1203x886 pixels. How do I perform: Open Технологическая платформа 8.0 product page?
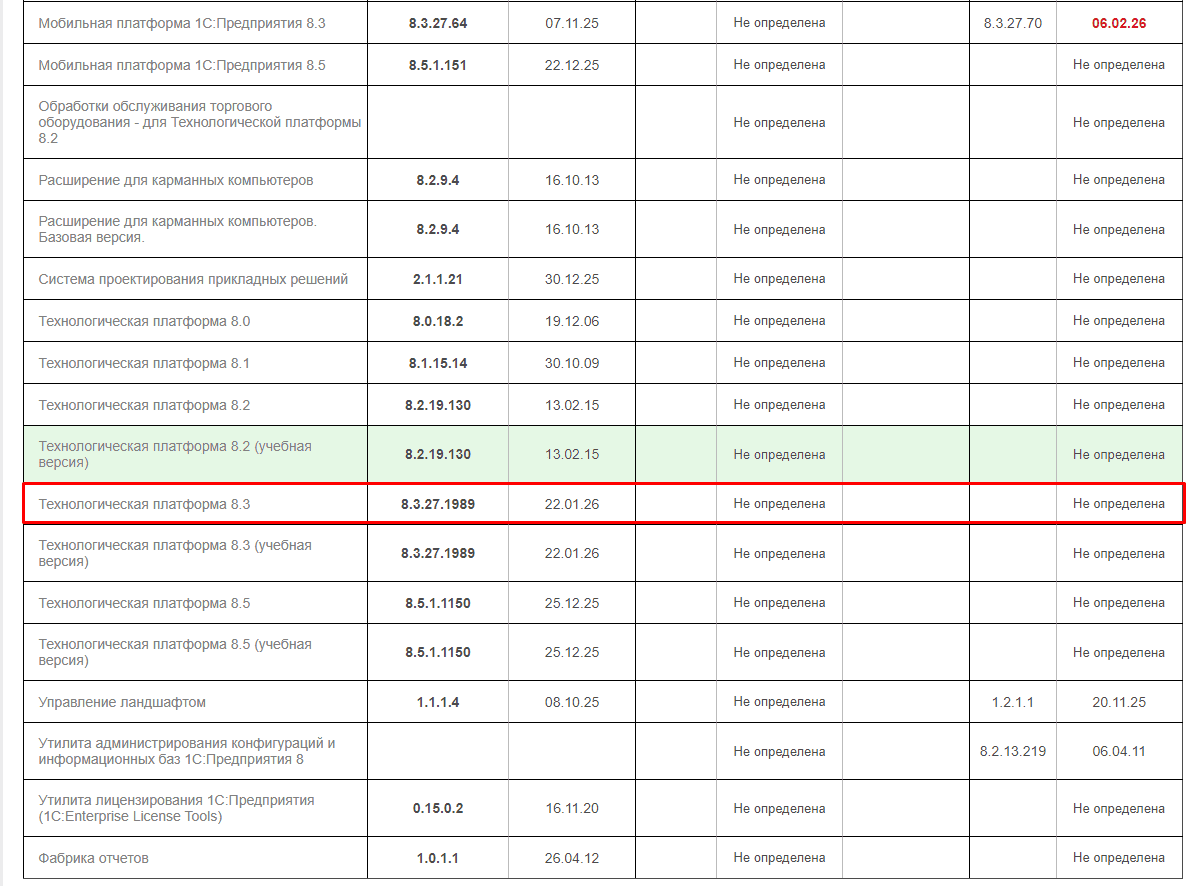point(144,321)
